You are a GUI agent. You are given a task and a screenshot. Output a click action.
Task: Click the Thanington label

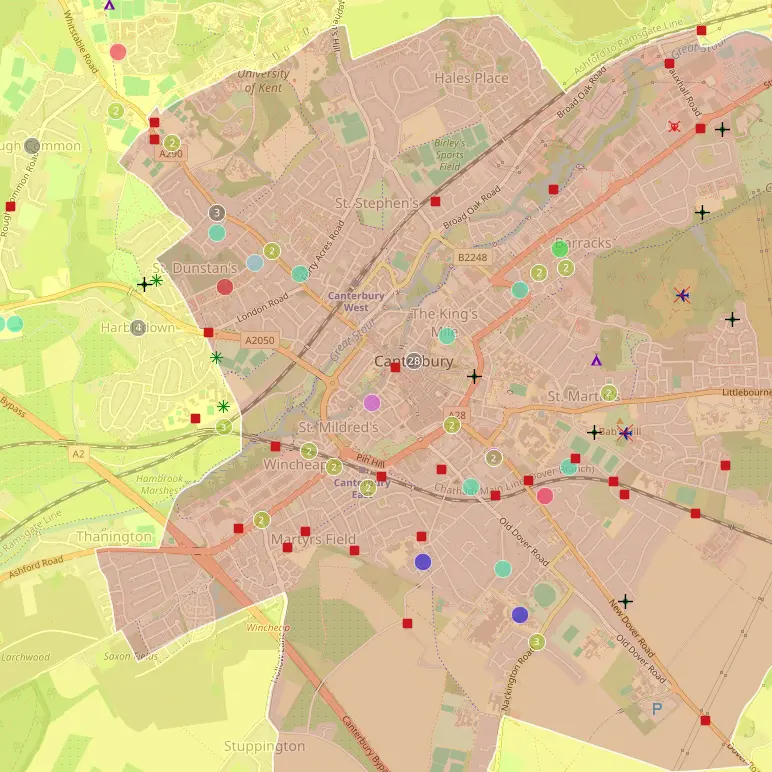[x=114, y=536]
